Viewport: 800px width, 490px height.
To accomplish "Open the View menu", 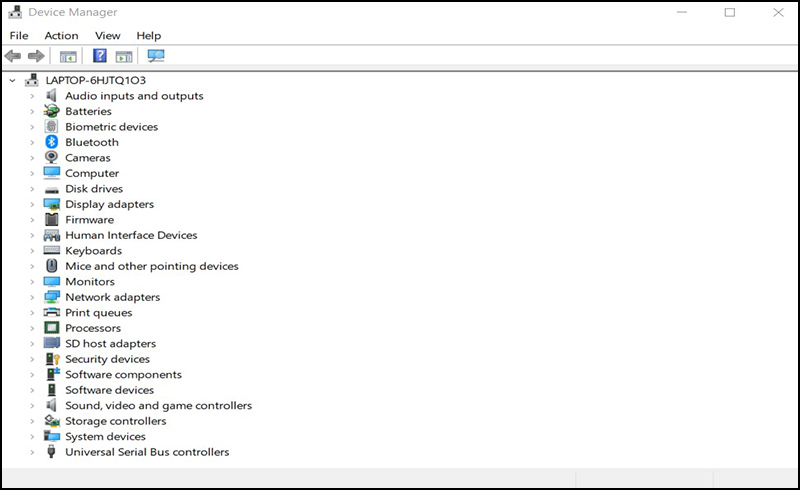I will 108,36.
